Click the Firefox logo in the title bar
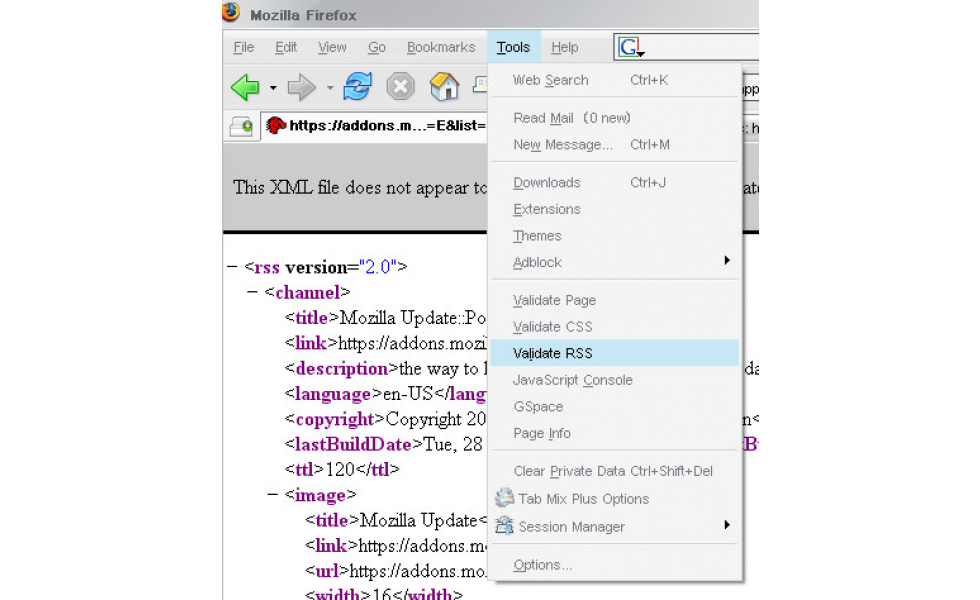This screenshot has height=600, width=980. tap(231, 12)
